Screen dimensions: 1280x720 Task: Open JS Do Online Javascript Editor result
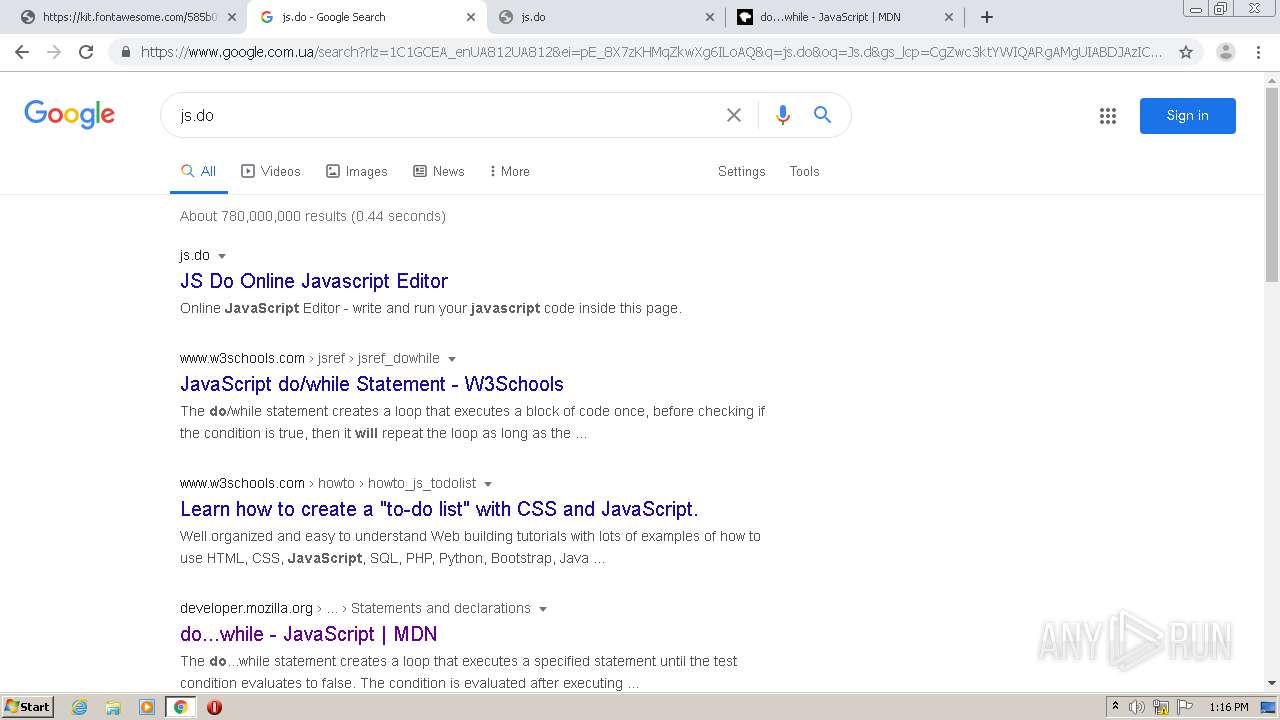pyautogui.click(x=314, y=281)
